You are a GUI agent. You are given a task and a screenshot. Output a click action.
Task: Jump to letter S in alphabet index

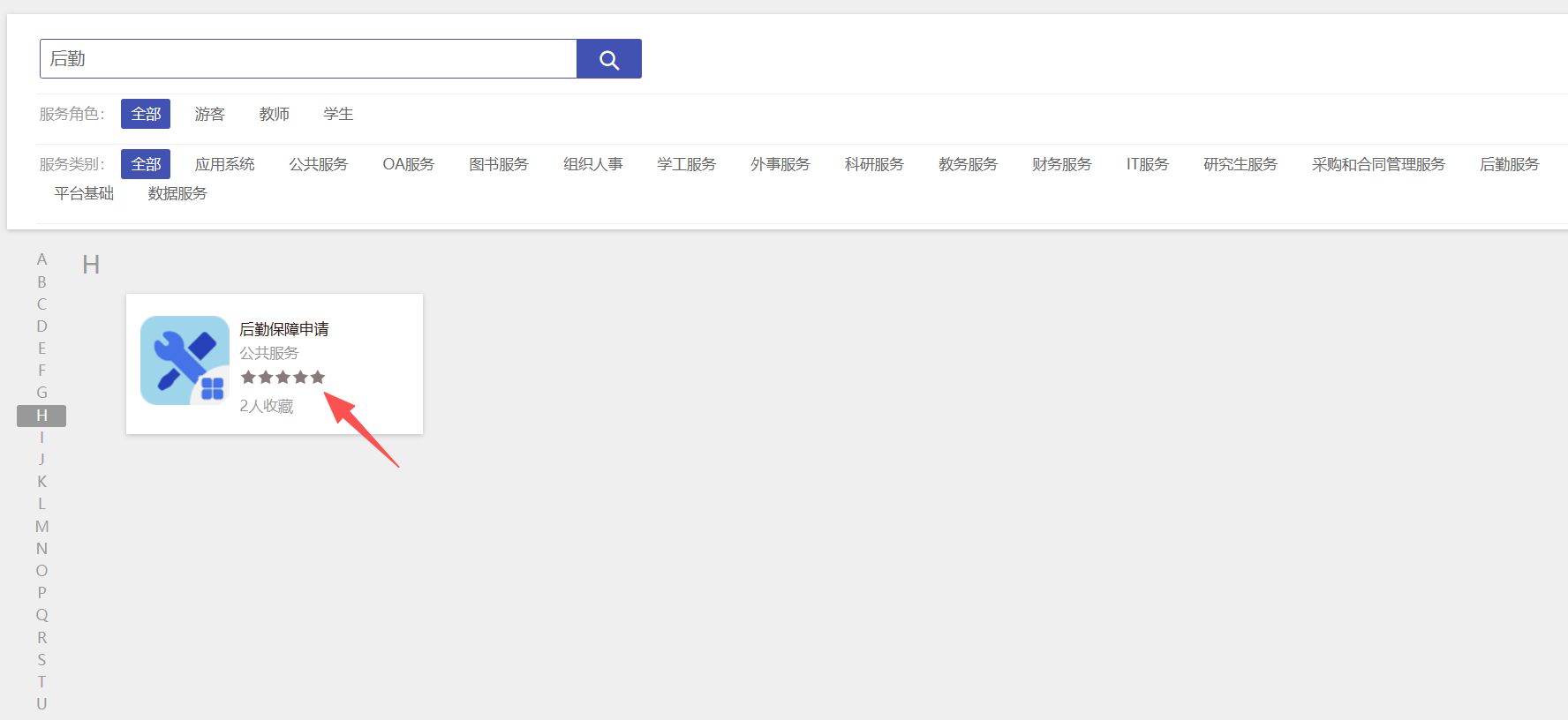point(41,660)
